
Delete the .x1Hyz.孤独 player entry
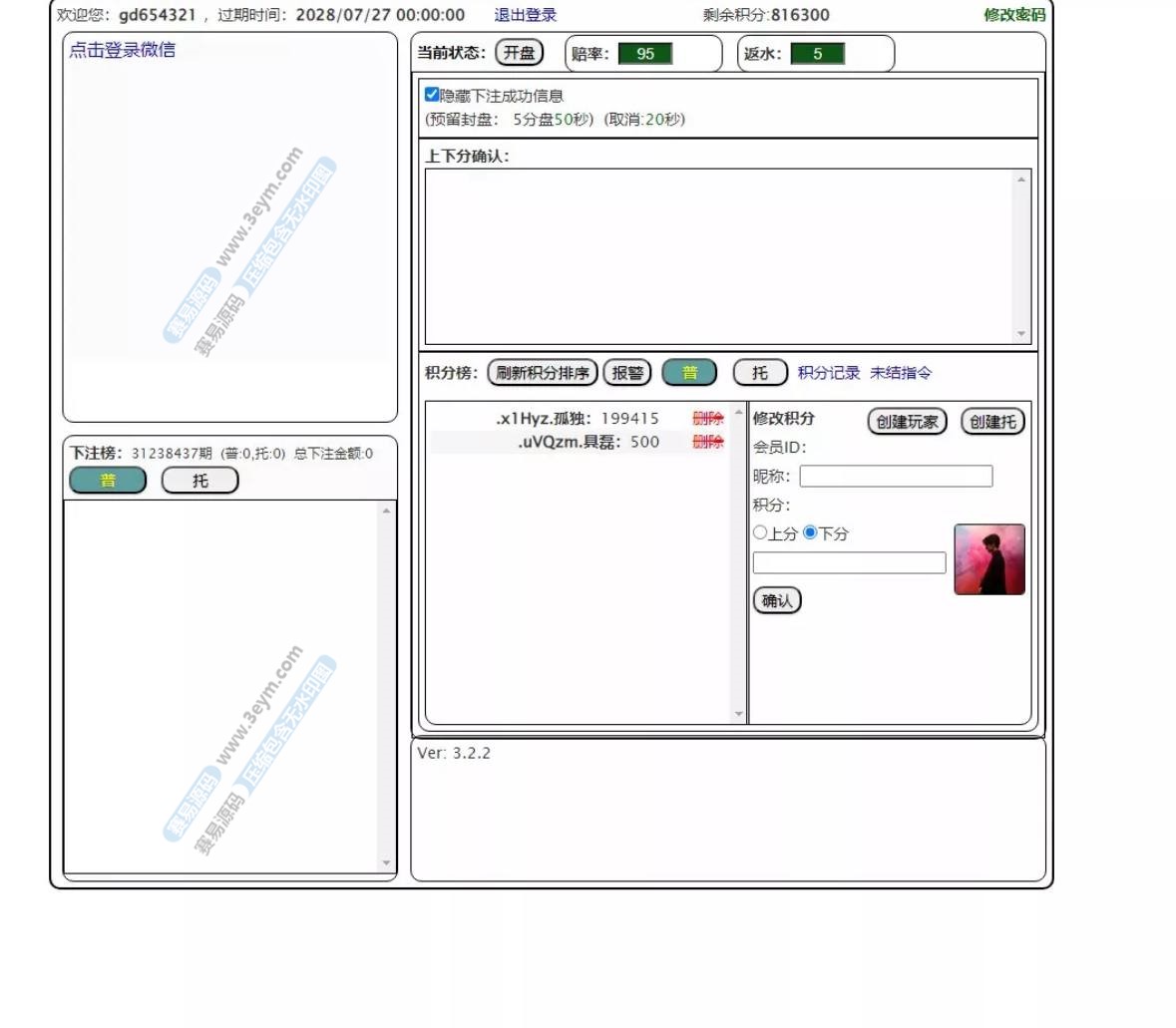(x=707, y=419)
